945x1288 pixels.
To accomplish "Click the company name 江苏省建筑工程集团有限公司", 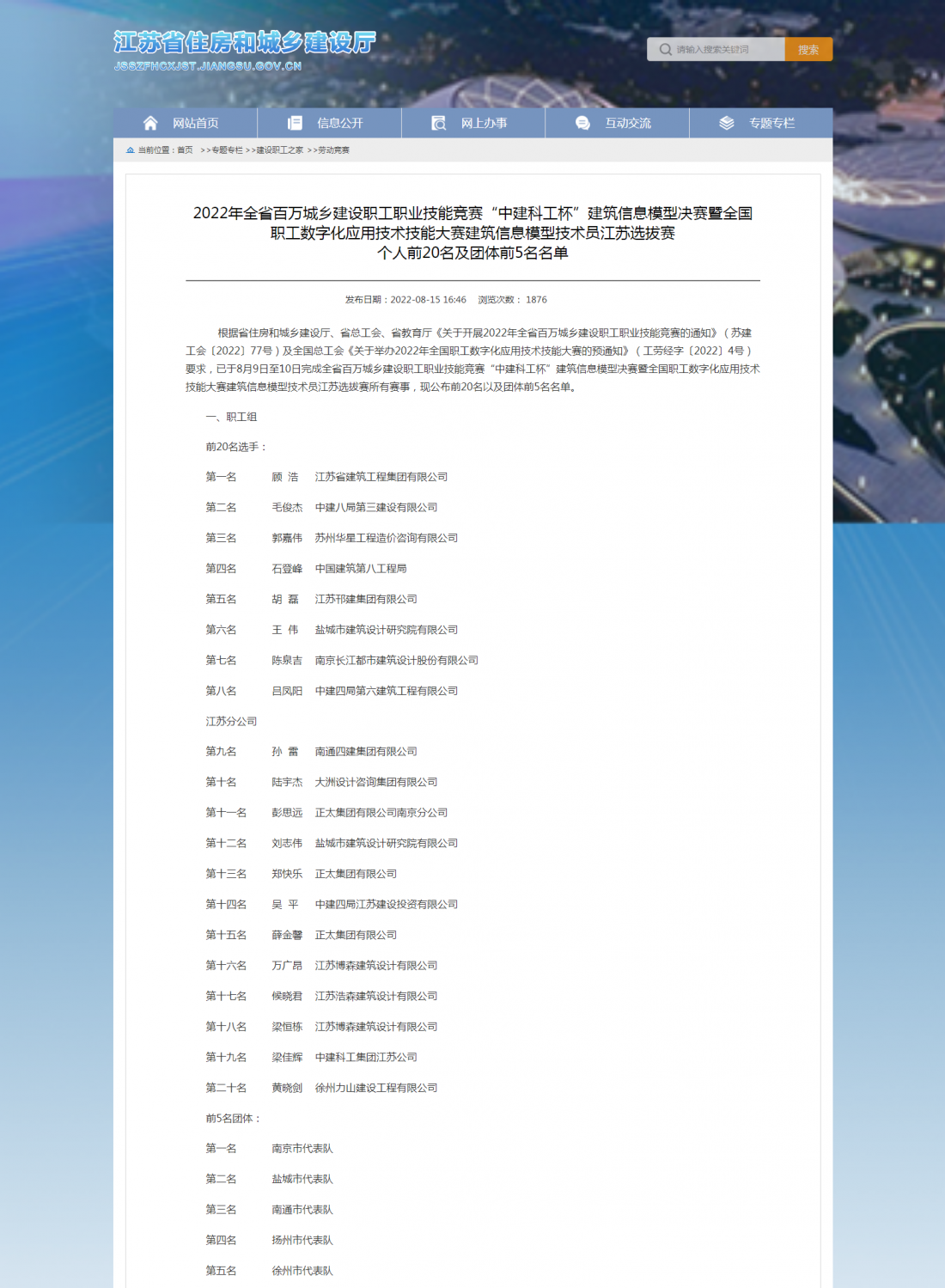I will click(x=381, y=477).
